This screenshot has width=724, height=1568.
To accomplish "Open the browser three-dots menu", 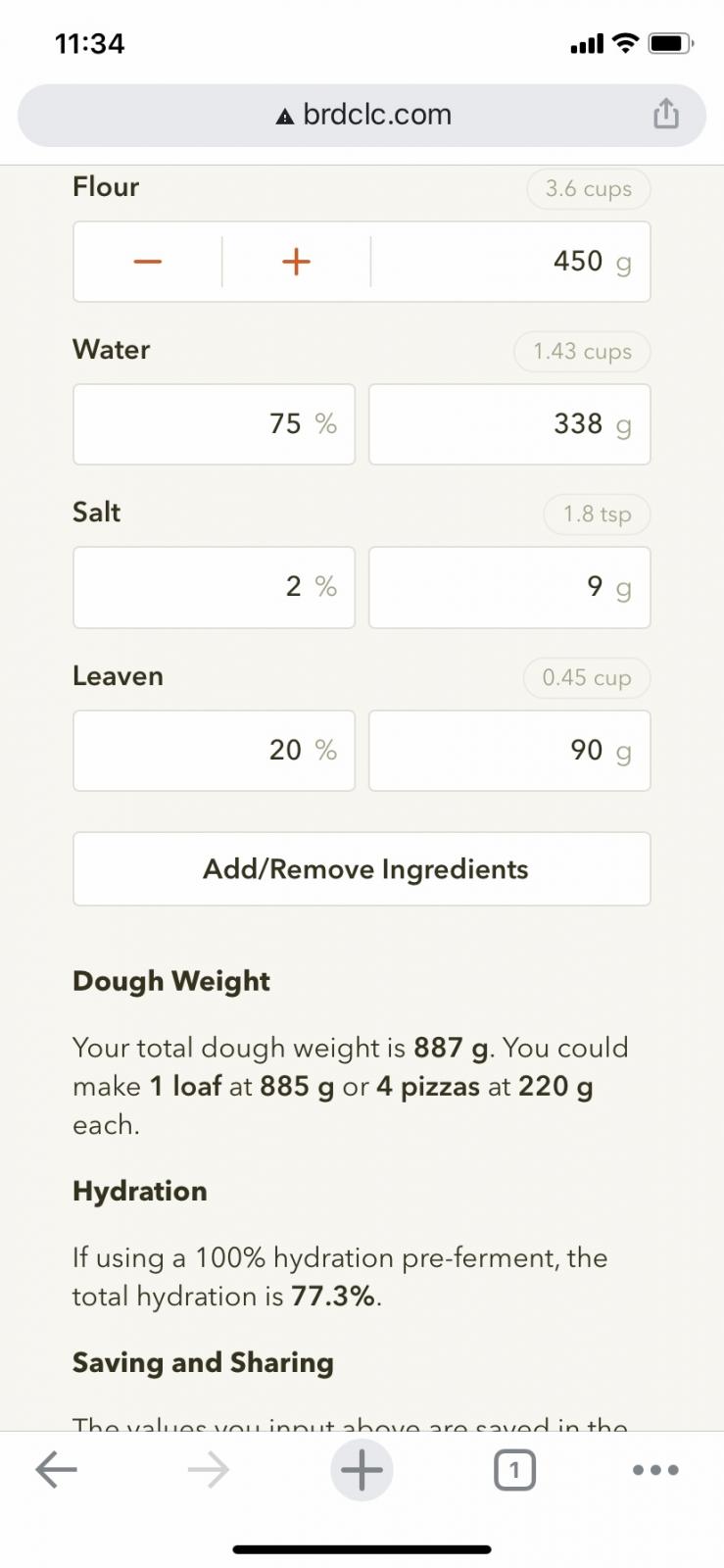I will 655,1470.
